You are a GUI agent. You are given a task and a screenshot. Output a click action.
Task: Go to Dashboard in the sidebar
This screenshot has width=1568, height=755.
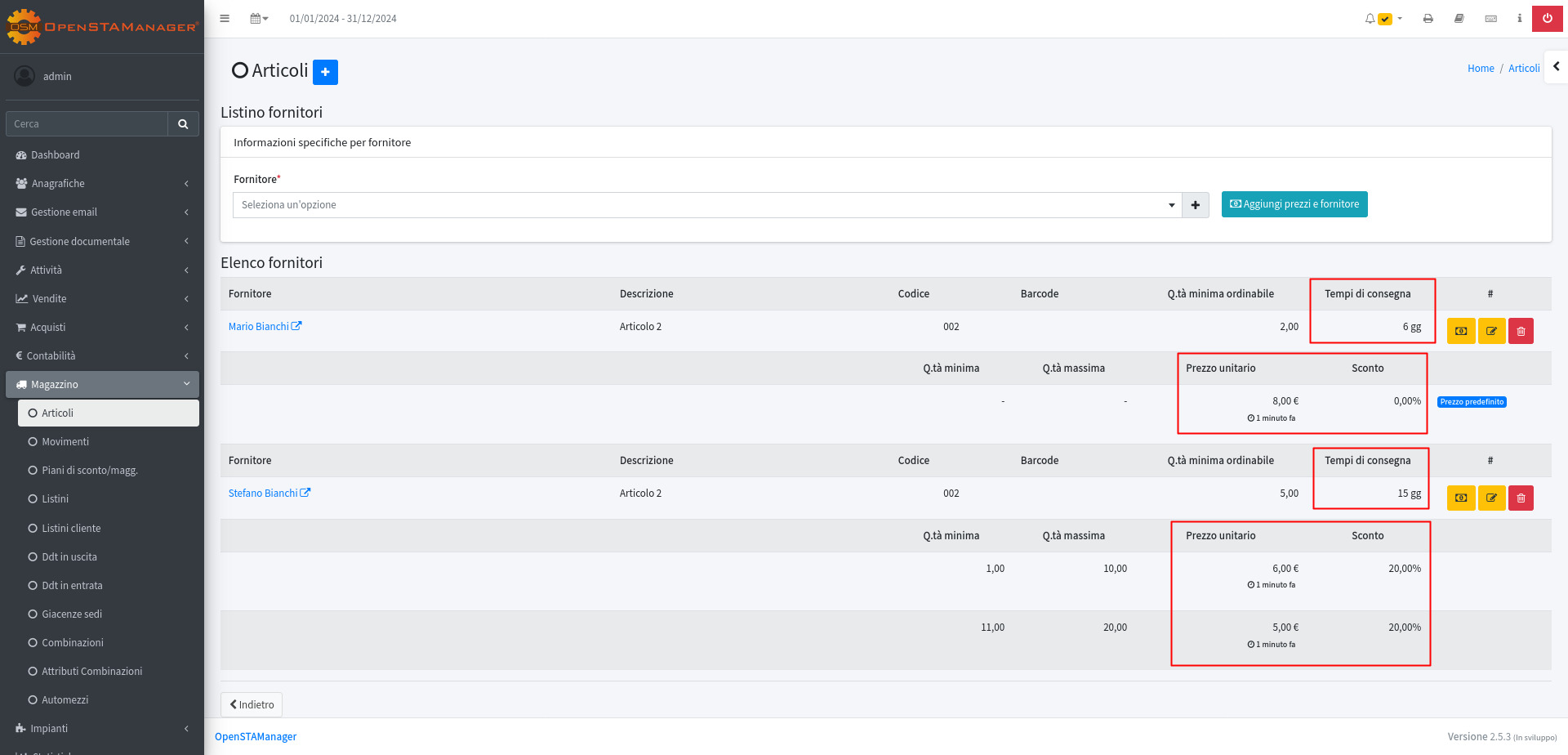56,155
